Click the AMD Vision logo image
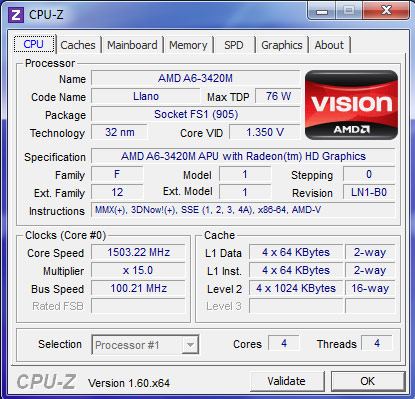Image resolution: width=415 pixels, height=399 pixels. [x=351, y=105]
